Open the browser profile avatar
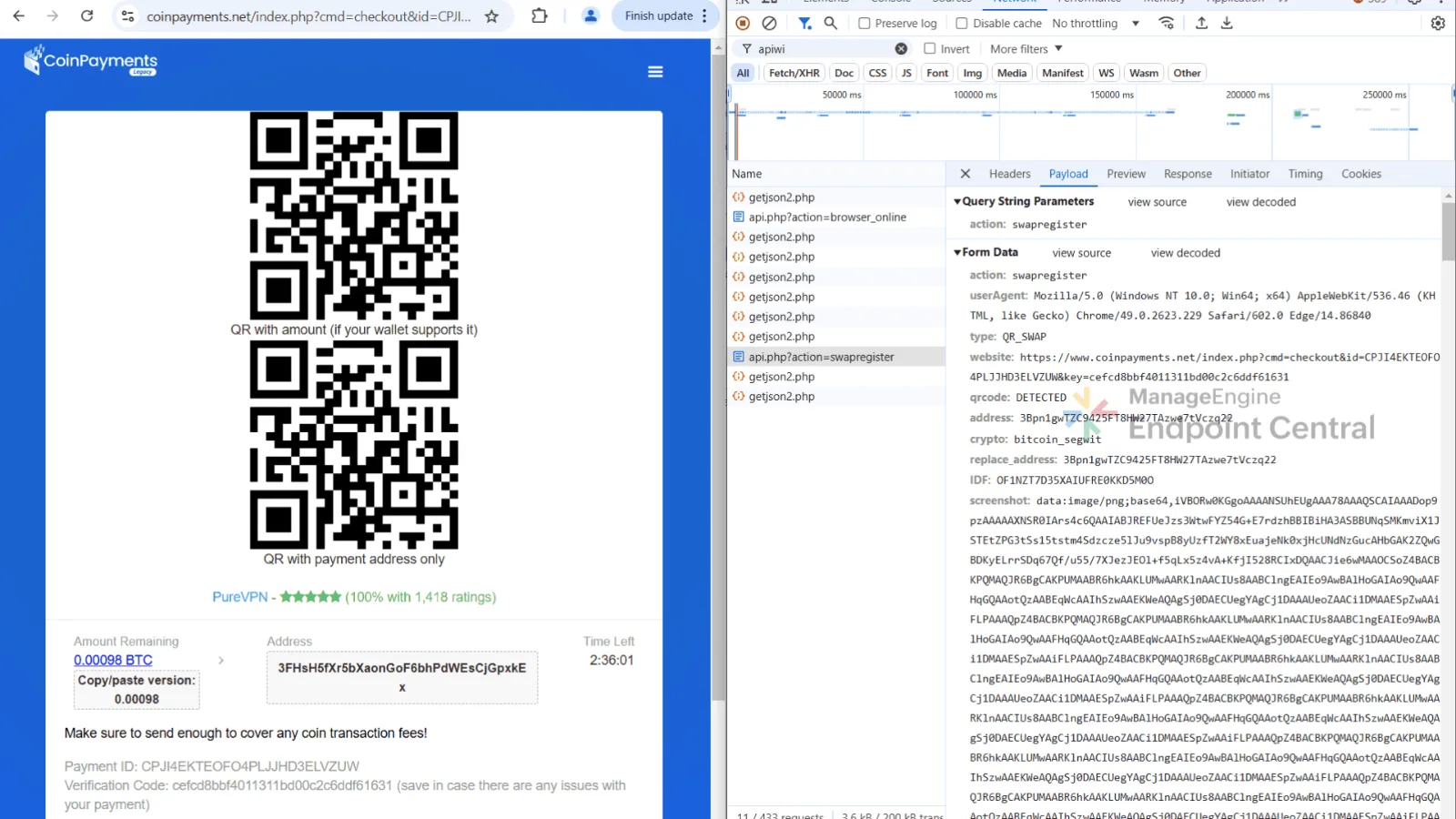This screenshot has height=819, width=1456. tap(591, 16)
